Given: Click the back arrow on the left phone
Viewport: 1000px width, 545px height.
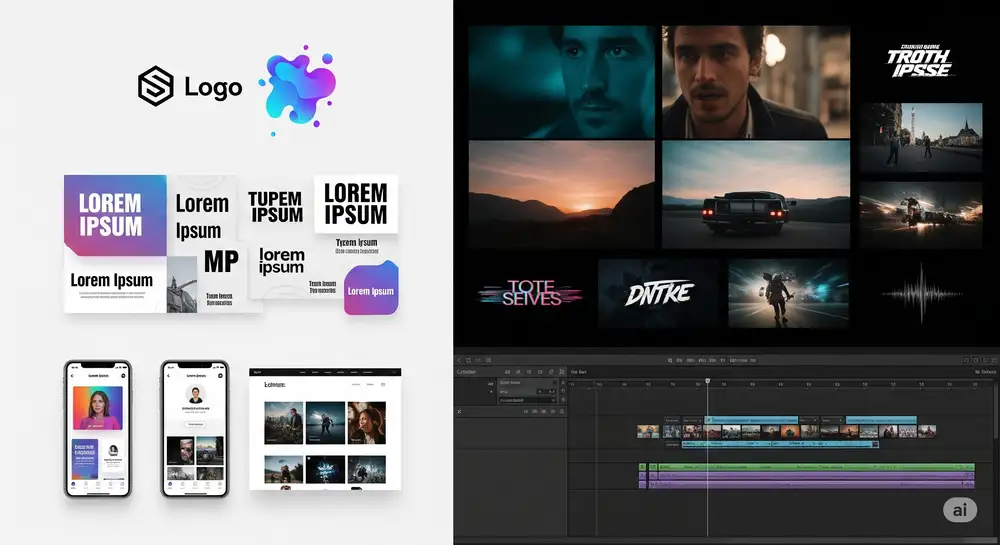Looking at the screenshot, I should (74, 376).
